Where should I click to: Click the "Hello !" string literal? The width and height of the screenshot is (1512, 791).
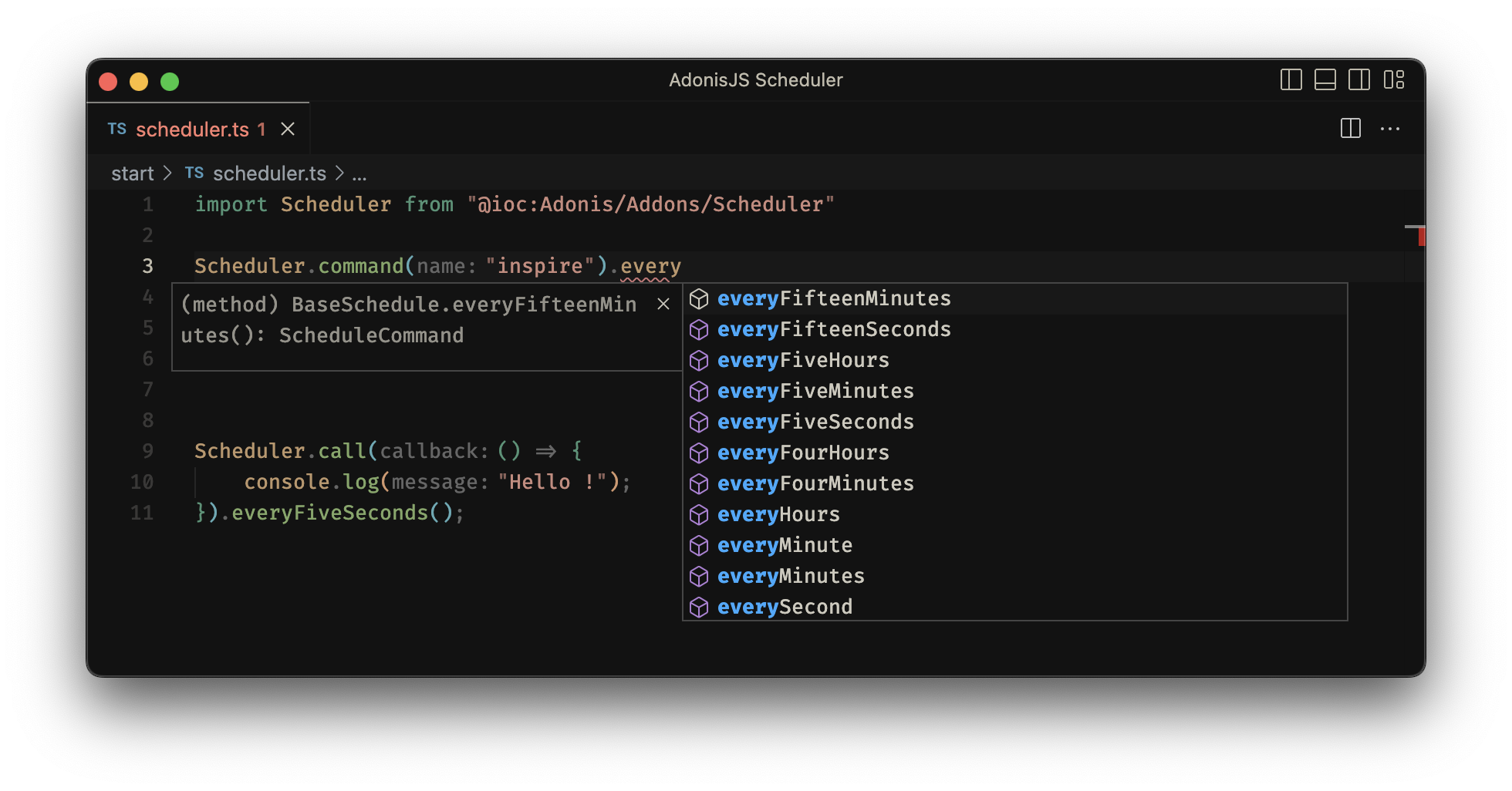click(x=552, y=482)
